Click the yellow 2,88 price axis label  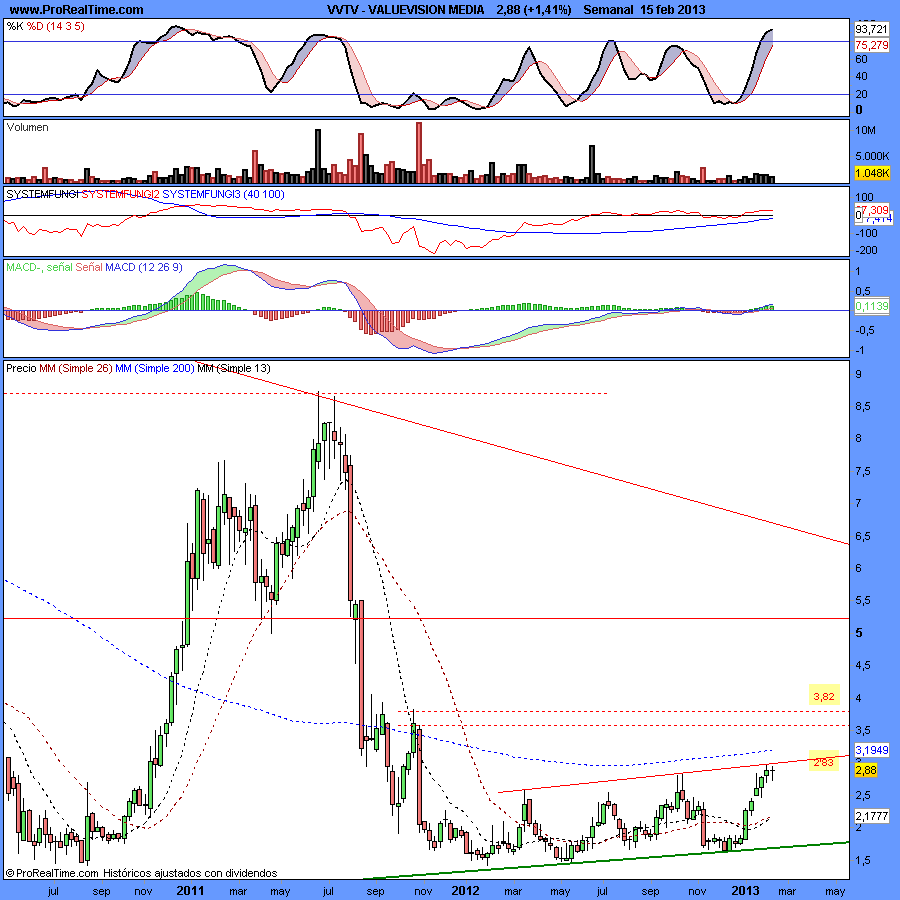pos(866,770)
